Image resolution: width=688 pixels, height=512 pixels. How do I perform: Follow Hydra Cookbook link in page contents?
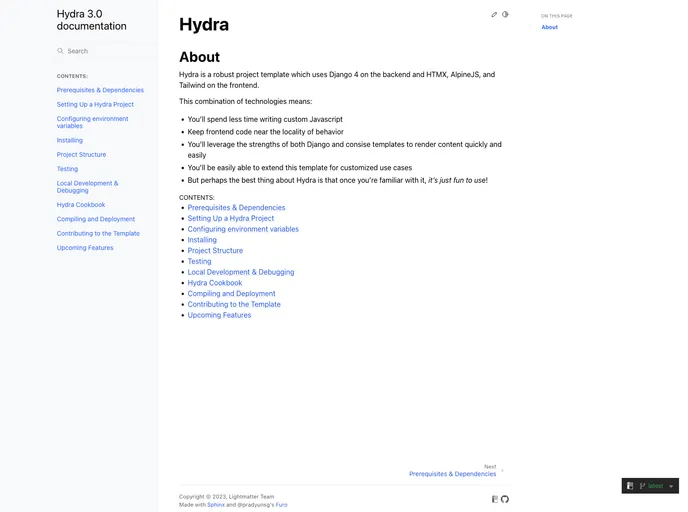[215, 283]
